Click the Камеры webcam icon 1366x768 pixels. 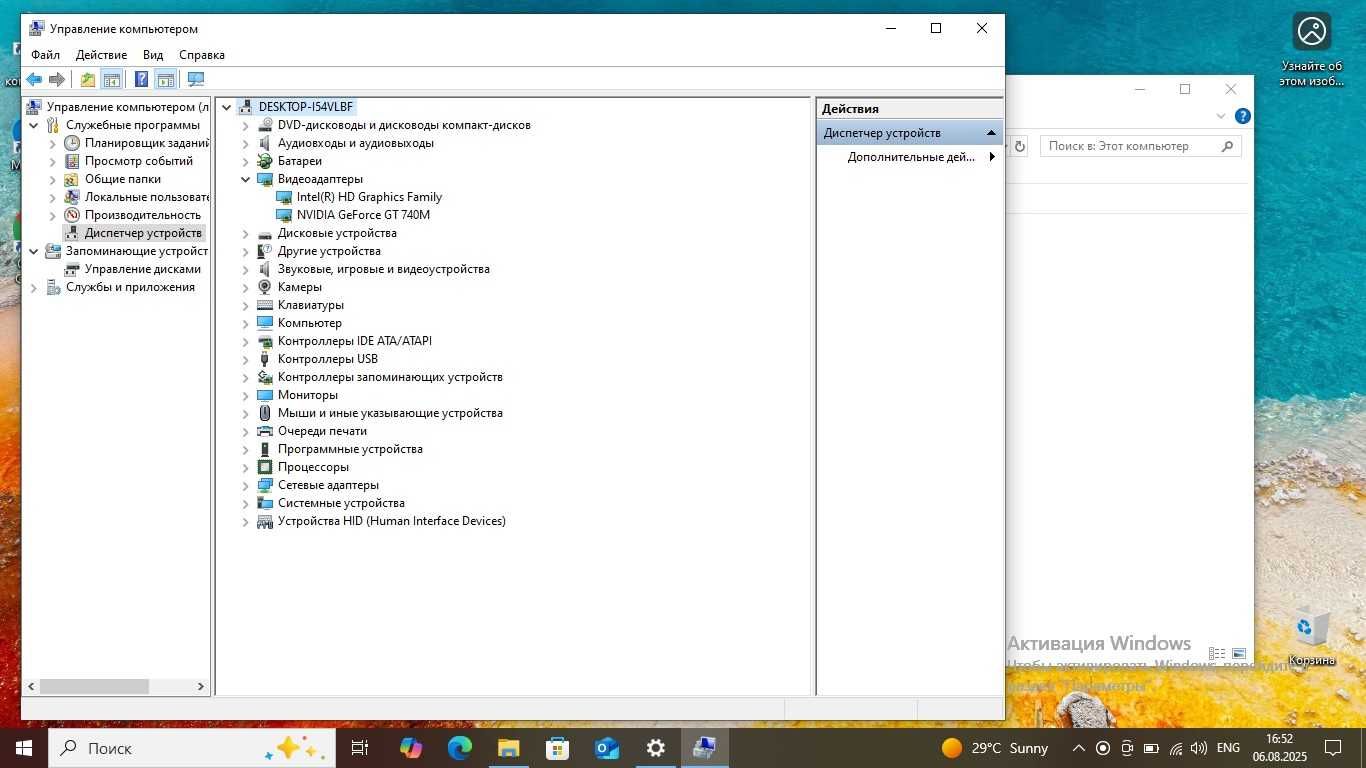(x=265, y=287)
